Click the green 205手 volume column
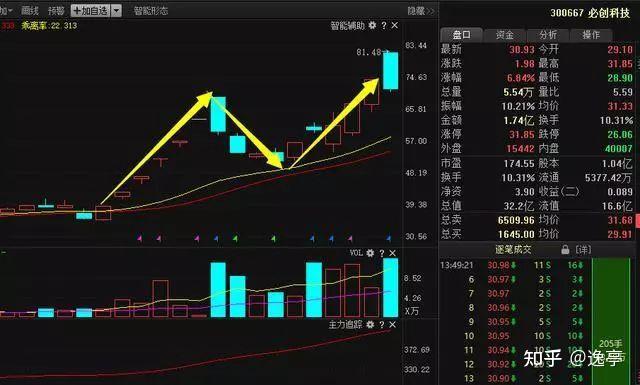This screenshot has height=385, width=640. (x=611, y=321)
